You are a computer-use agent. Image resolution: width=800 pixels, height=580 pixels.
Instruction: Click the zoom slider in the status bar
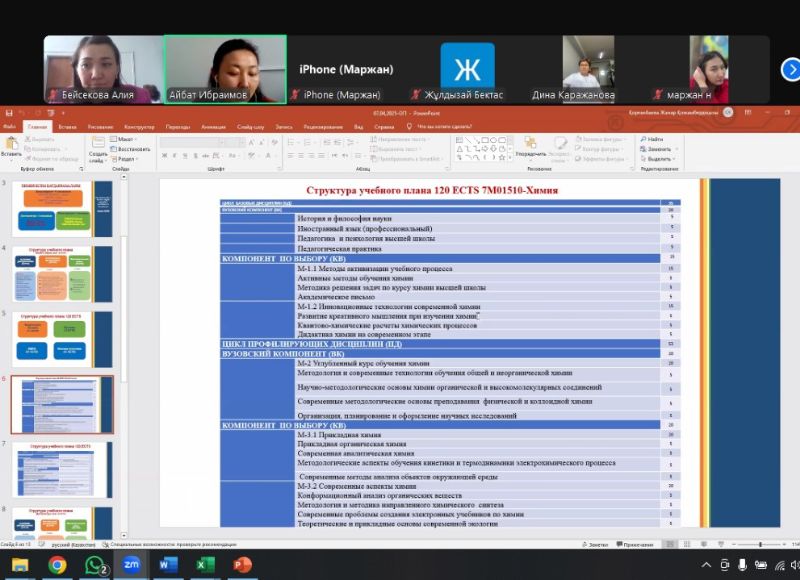[760, 544]
